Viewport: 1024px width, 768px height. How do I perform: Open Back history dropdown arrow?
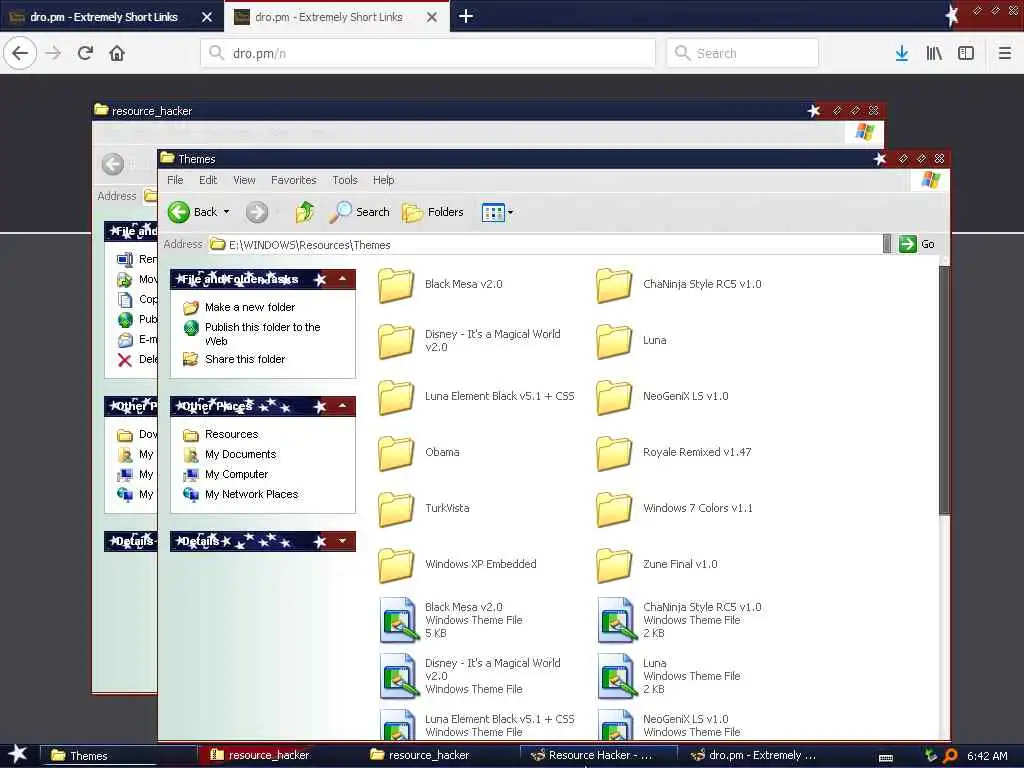[227, 212]
